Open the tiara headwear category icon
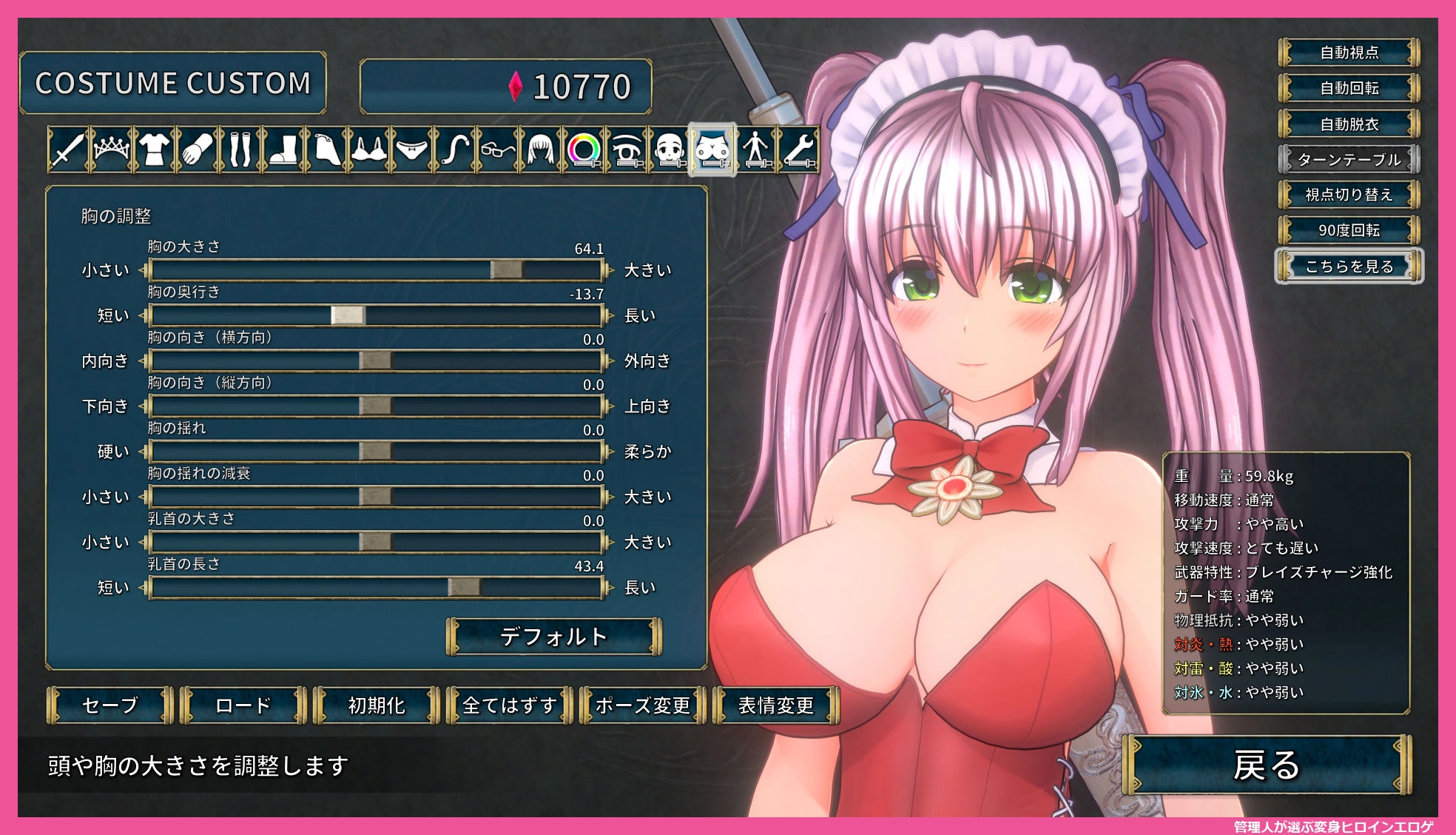1456x835 pixels. pos(110,150)
